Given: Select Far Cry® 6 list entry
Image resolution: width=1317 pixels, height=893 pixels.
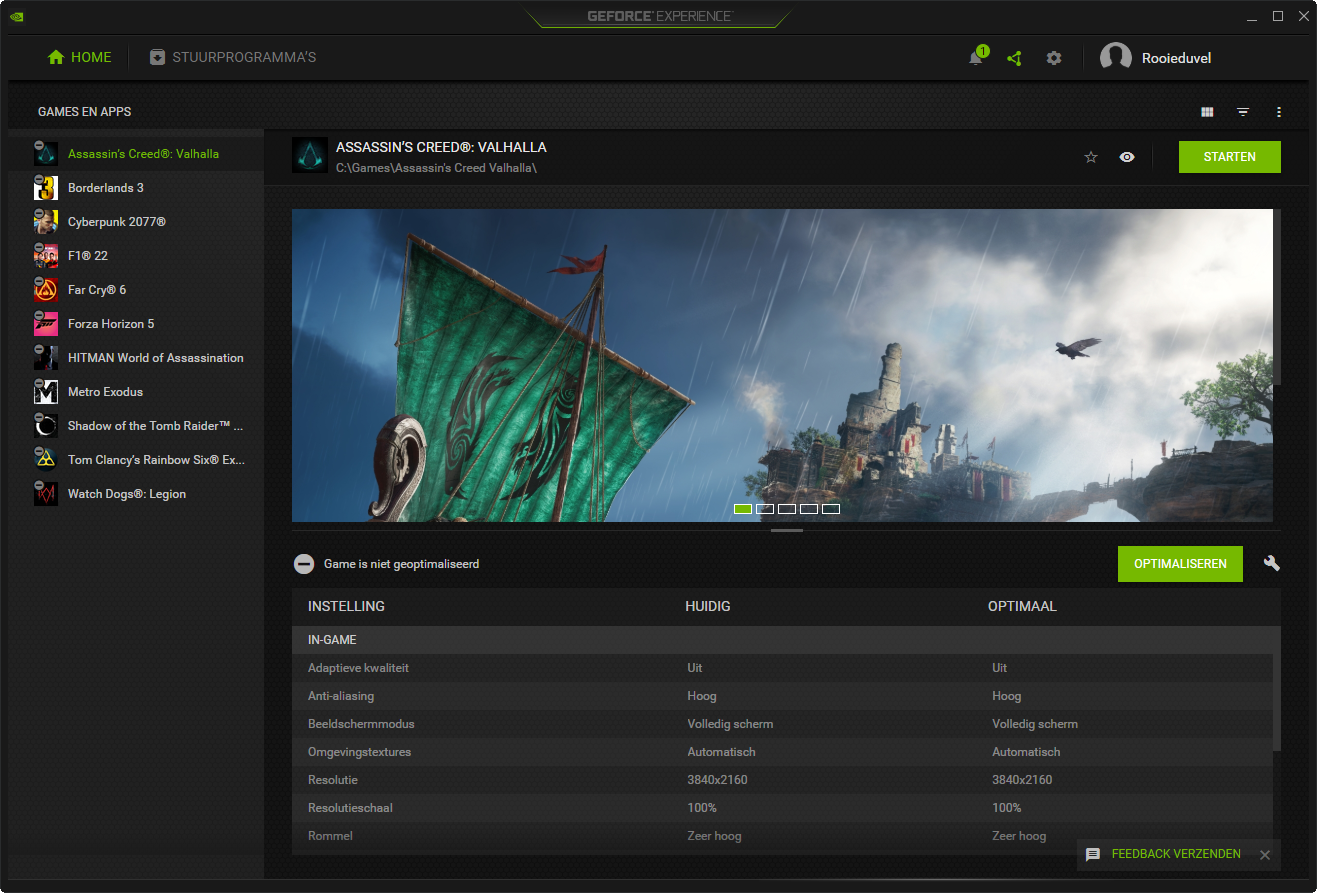Looking at the screenshot, I should [x=97, y=290].
